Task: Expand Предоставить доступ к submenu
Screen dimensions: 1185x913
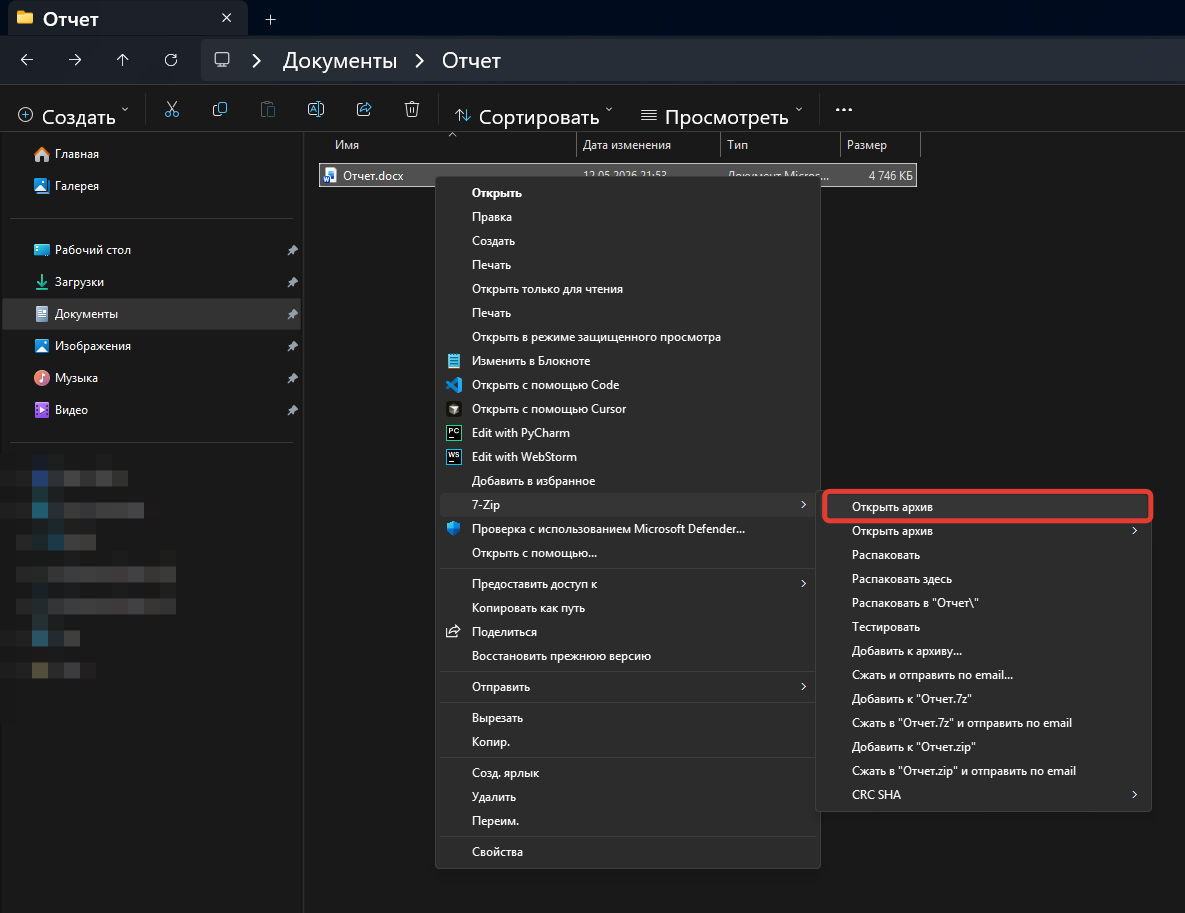Action: coord(627,583)
